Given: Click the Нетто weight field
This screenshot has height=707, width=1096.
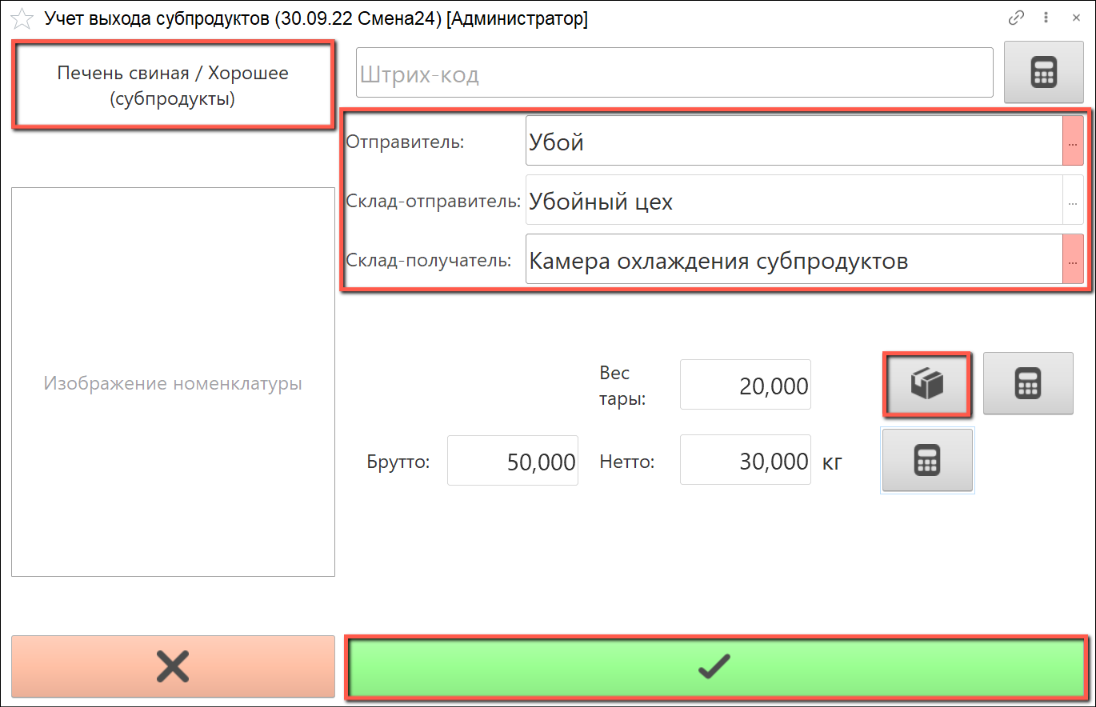Looking at the screenshot, I should click(x=745, y=461).
